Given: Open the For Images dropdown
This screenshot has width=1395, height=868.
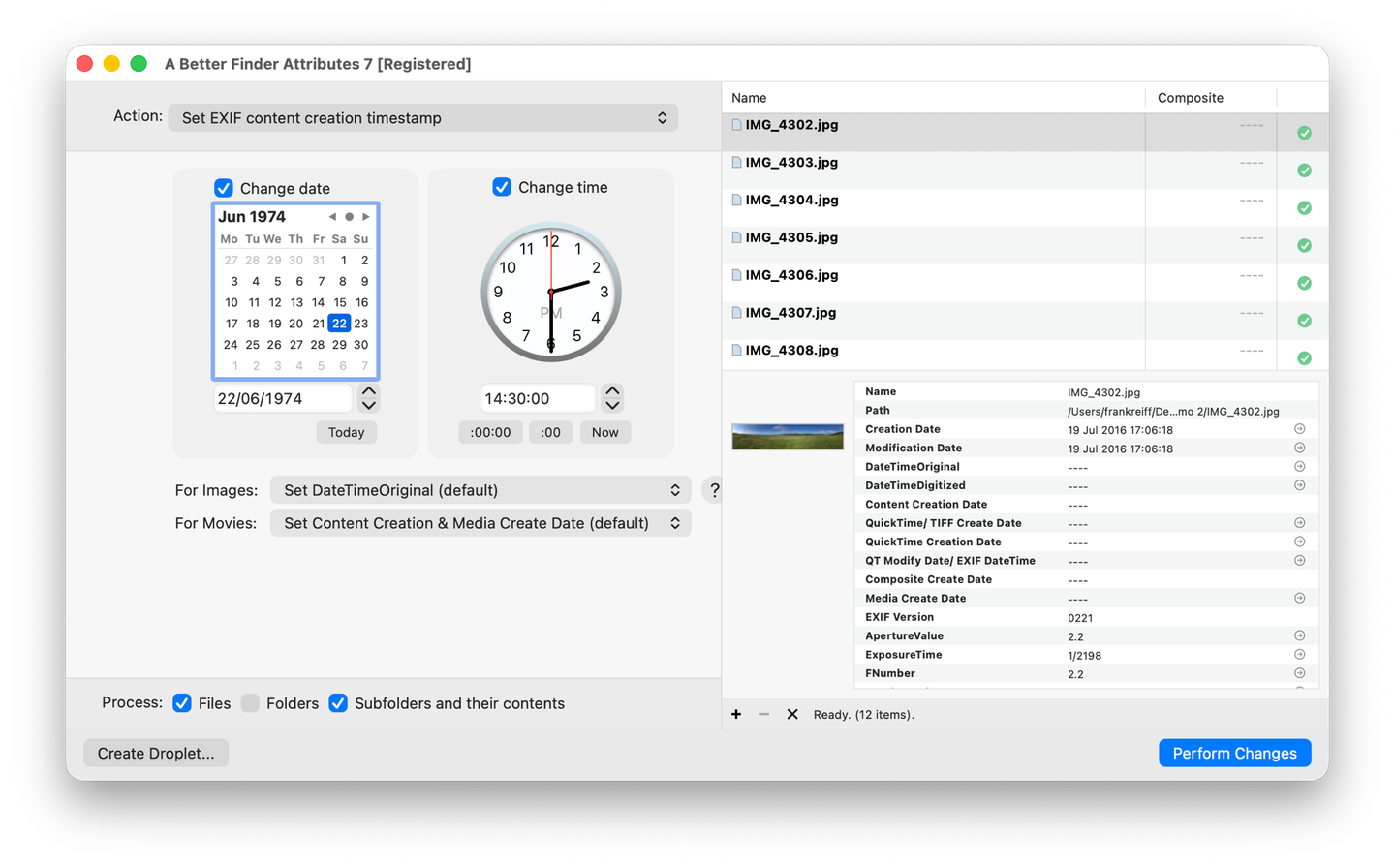Looking at the screenshot, I should 480,490.
